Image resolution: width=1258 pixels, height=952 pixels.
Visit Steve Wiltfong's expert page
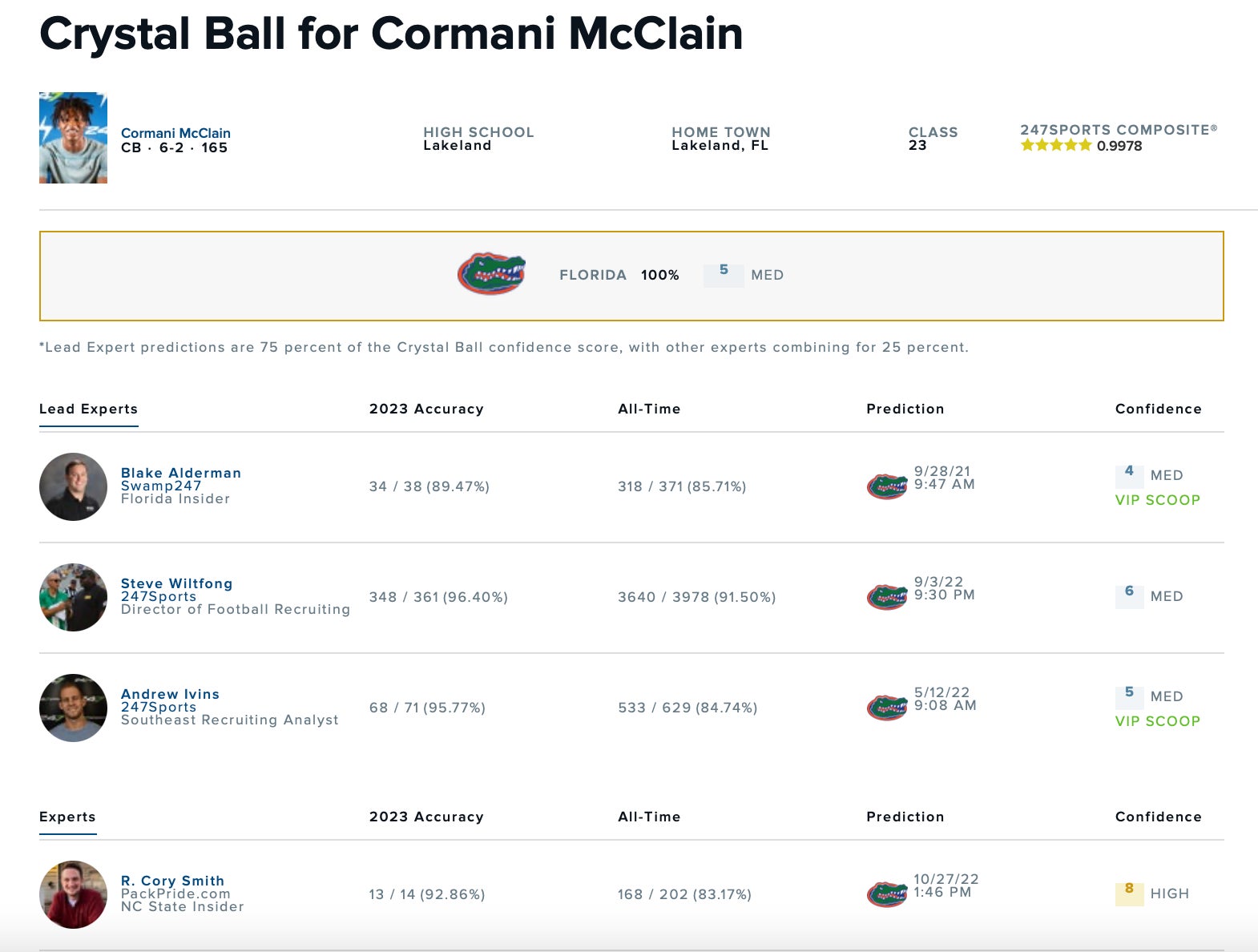176,583
